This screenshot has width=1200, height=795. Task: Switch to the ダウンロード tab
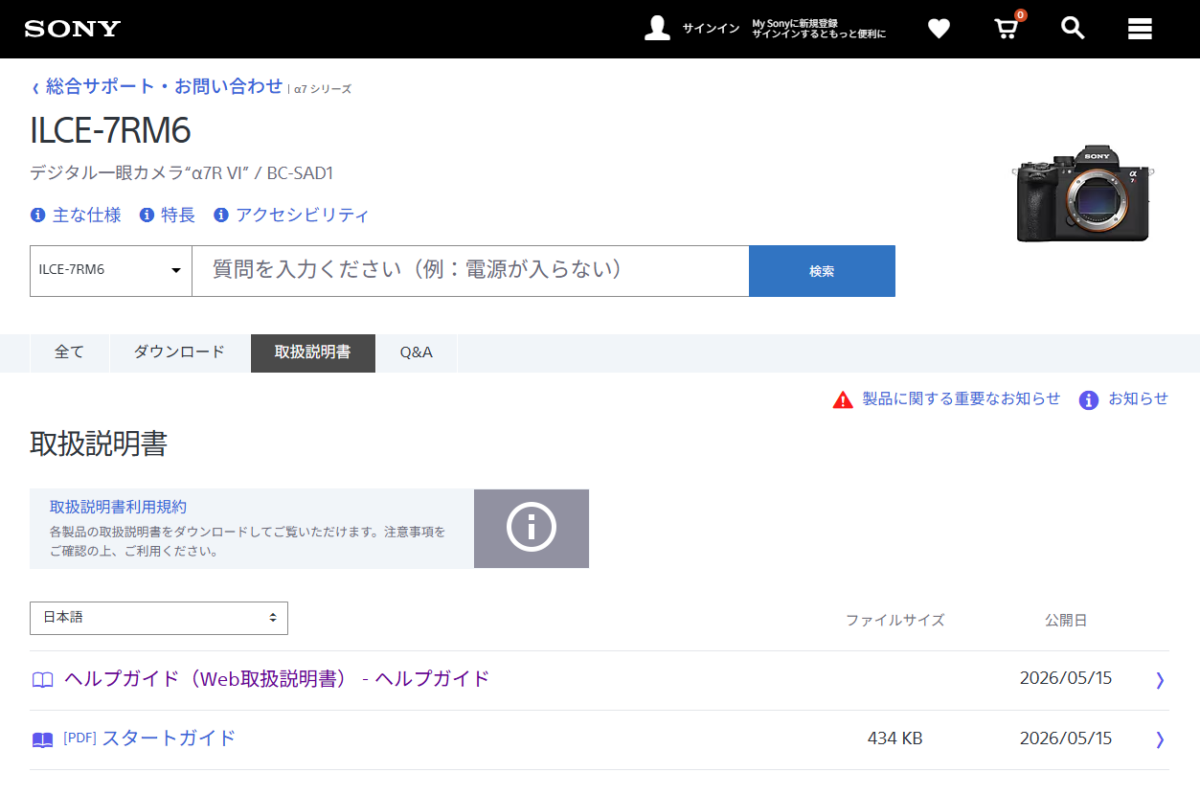click(x=179, y=353)
